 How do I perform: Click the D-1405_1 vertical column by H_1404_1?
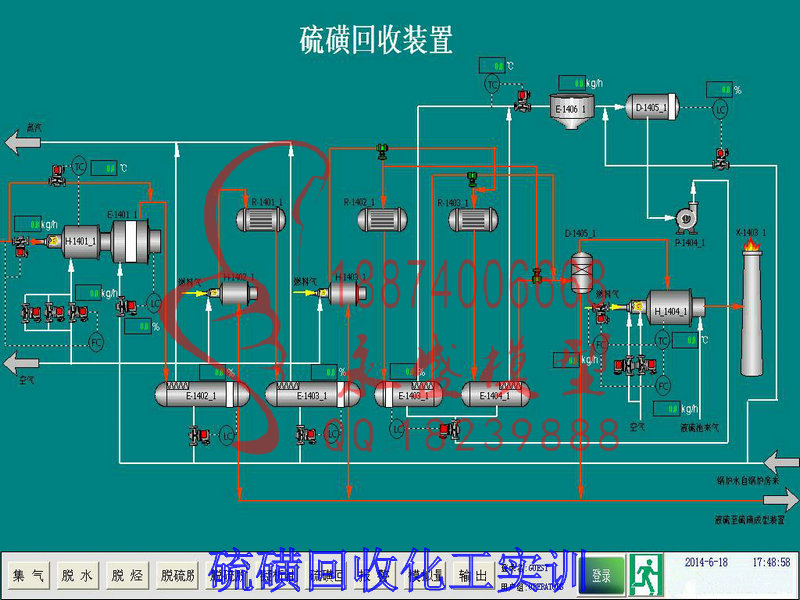coord(581,272)
